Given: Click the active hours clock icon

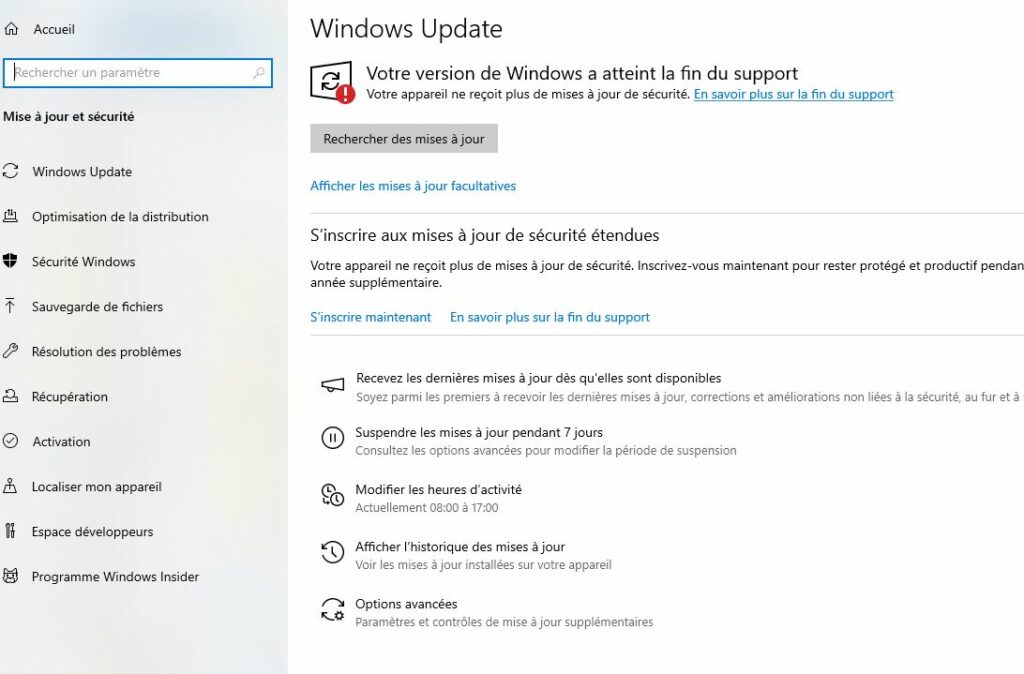Looking at the screenshot, I should (332, 495).
